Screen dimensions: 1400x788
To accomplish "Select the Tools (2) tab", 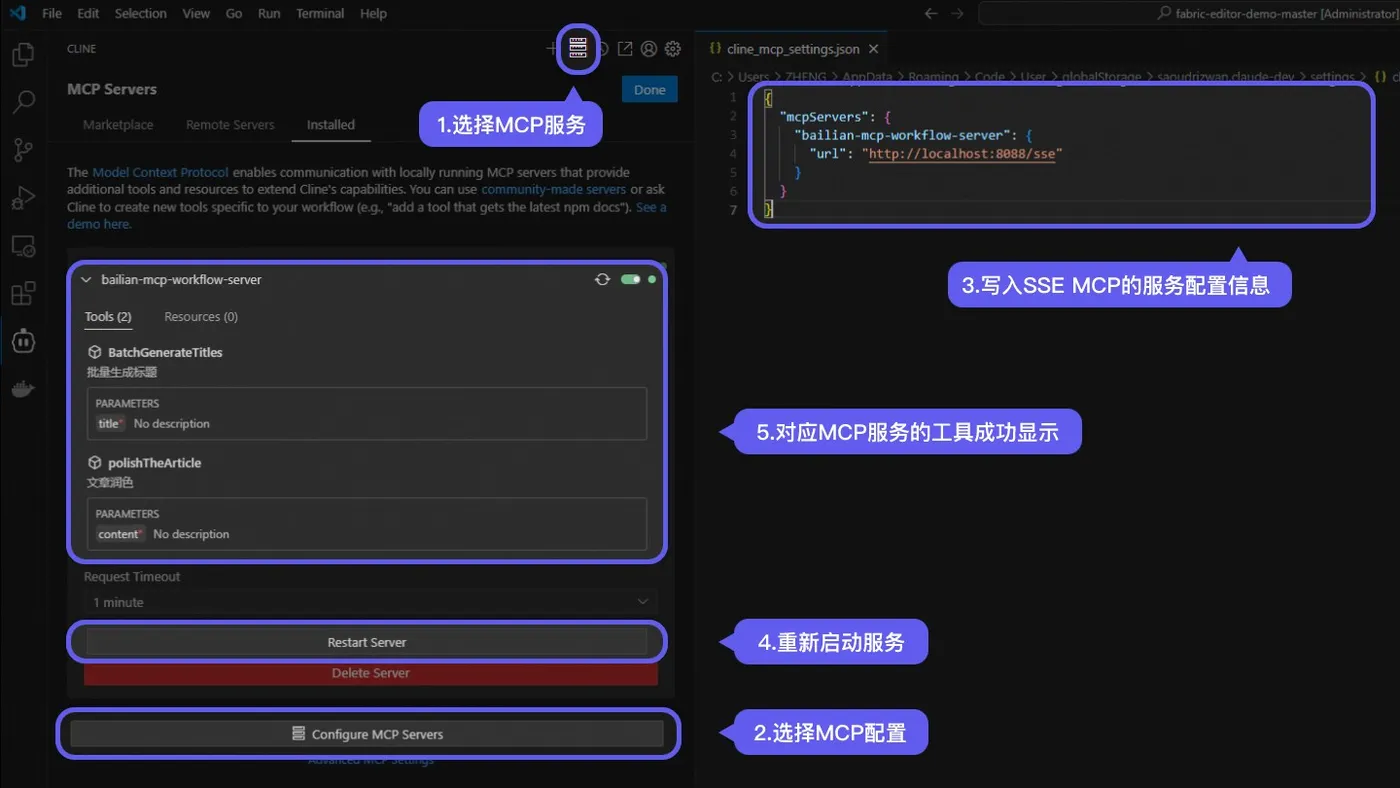I will click(x=108, y=316).
